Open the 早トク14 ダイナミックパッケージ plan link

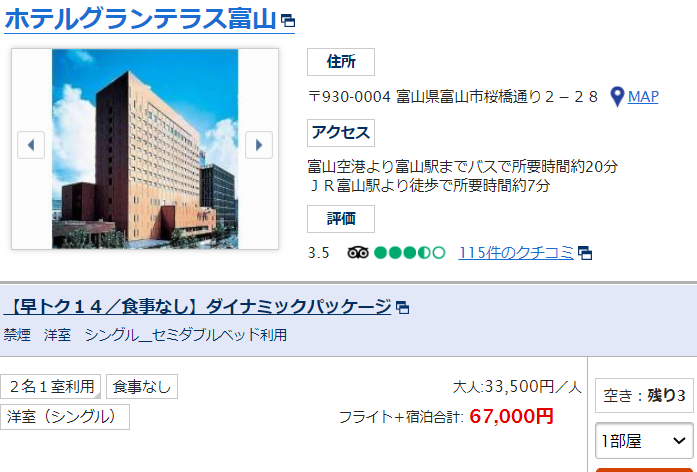197,307
